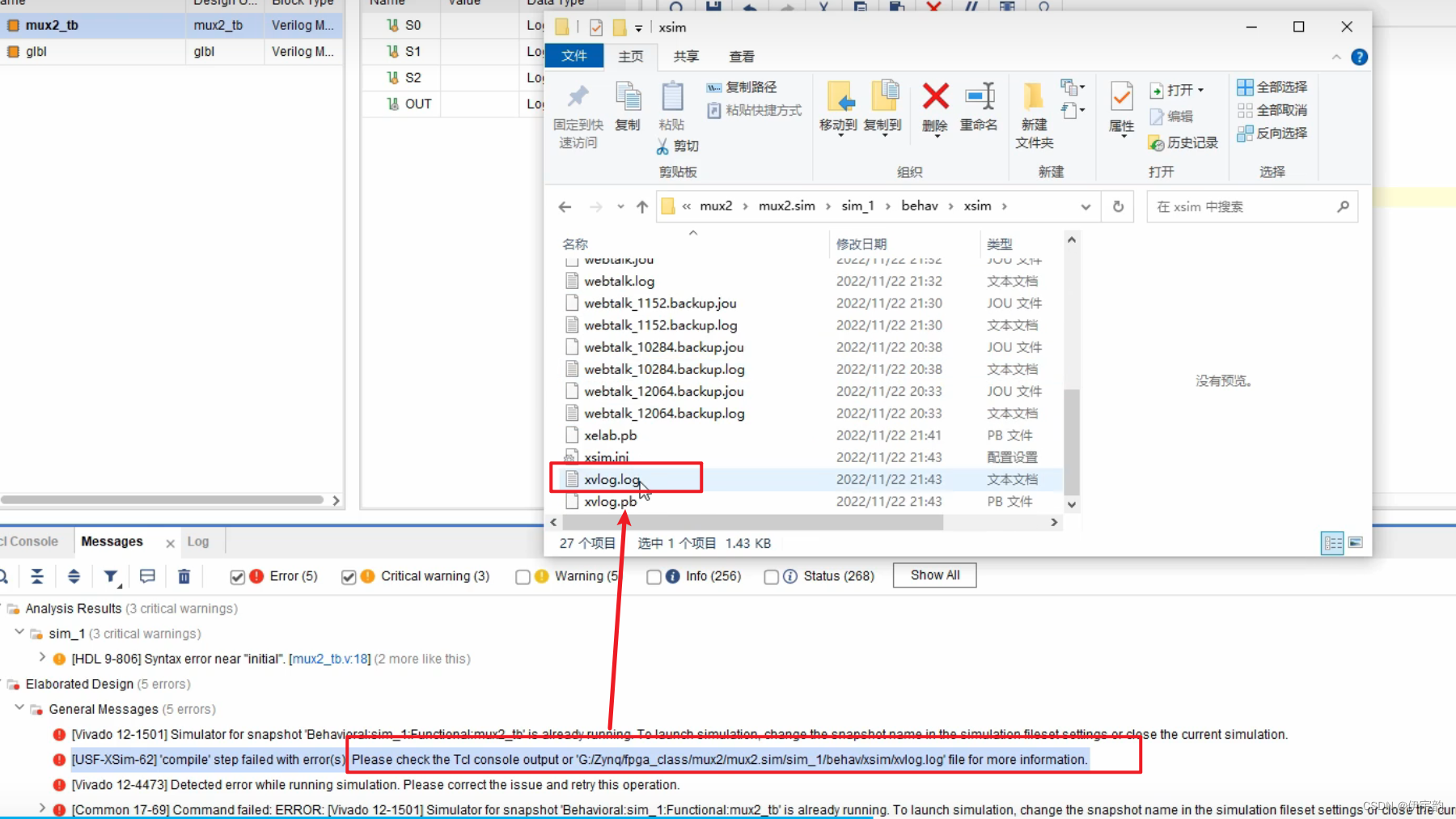Click Invert selection in ribbon

coord(1272,134)
